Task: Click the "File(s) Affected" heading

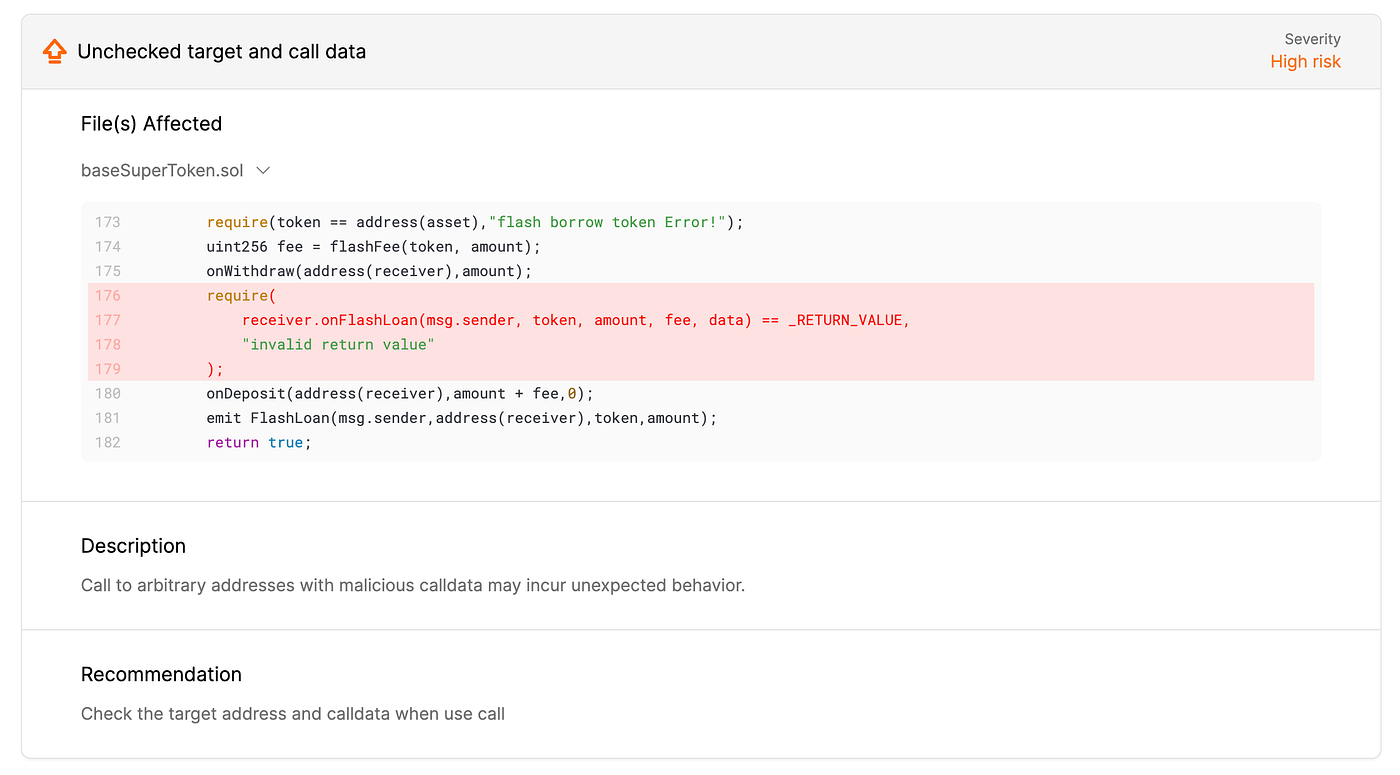Action: pos(151,124)
